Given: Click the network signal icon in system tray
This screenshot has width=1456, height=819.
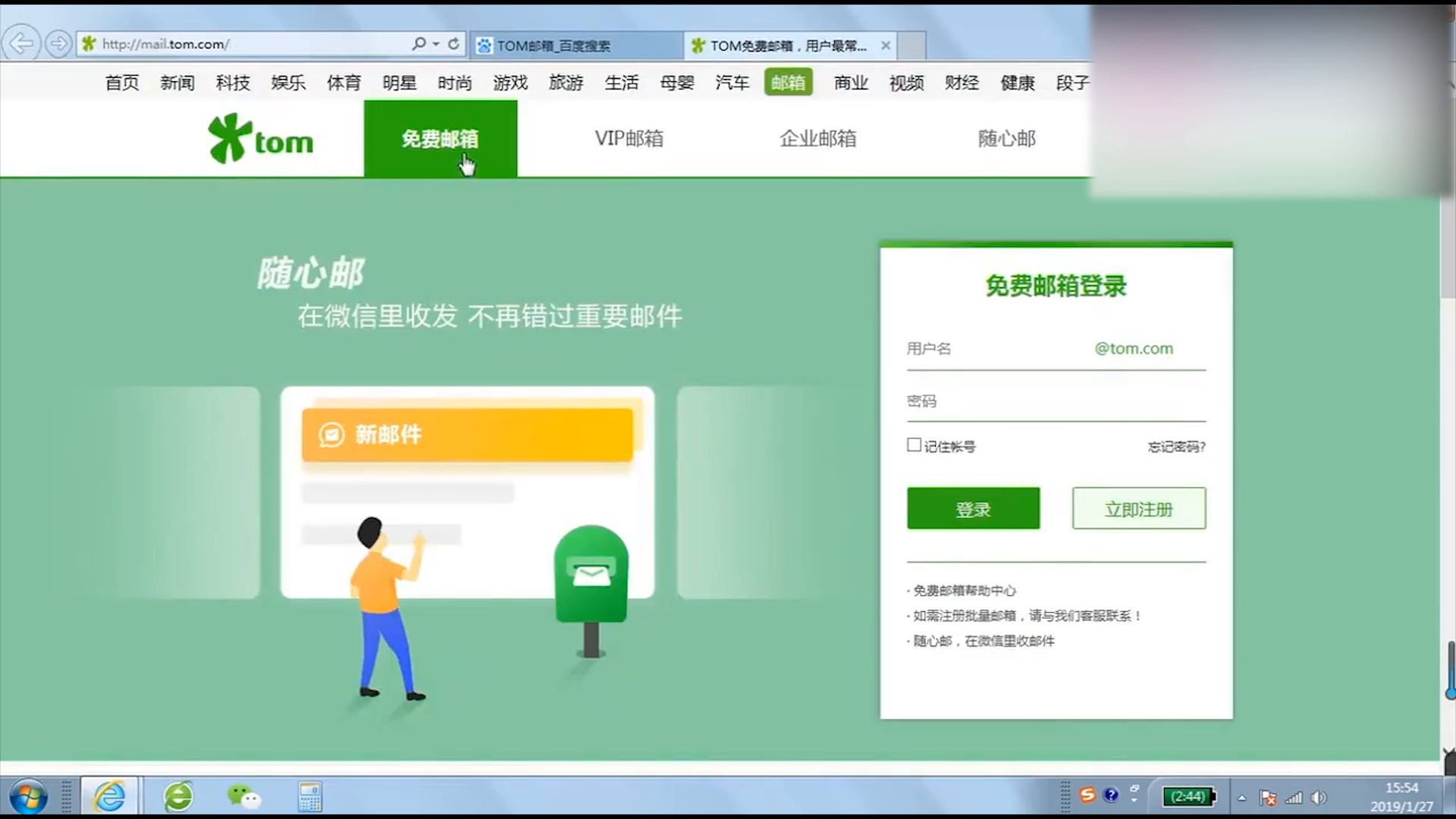Looking at the screenshot, I should tap(1294, 796).
